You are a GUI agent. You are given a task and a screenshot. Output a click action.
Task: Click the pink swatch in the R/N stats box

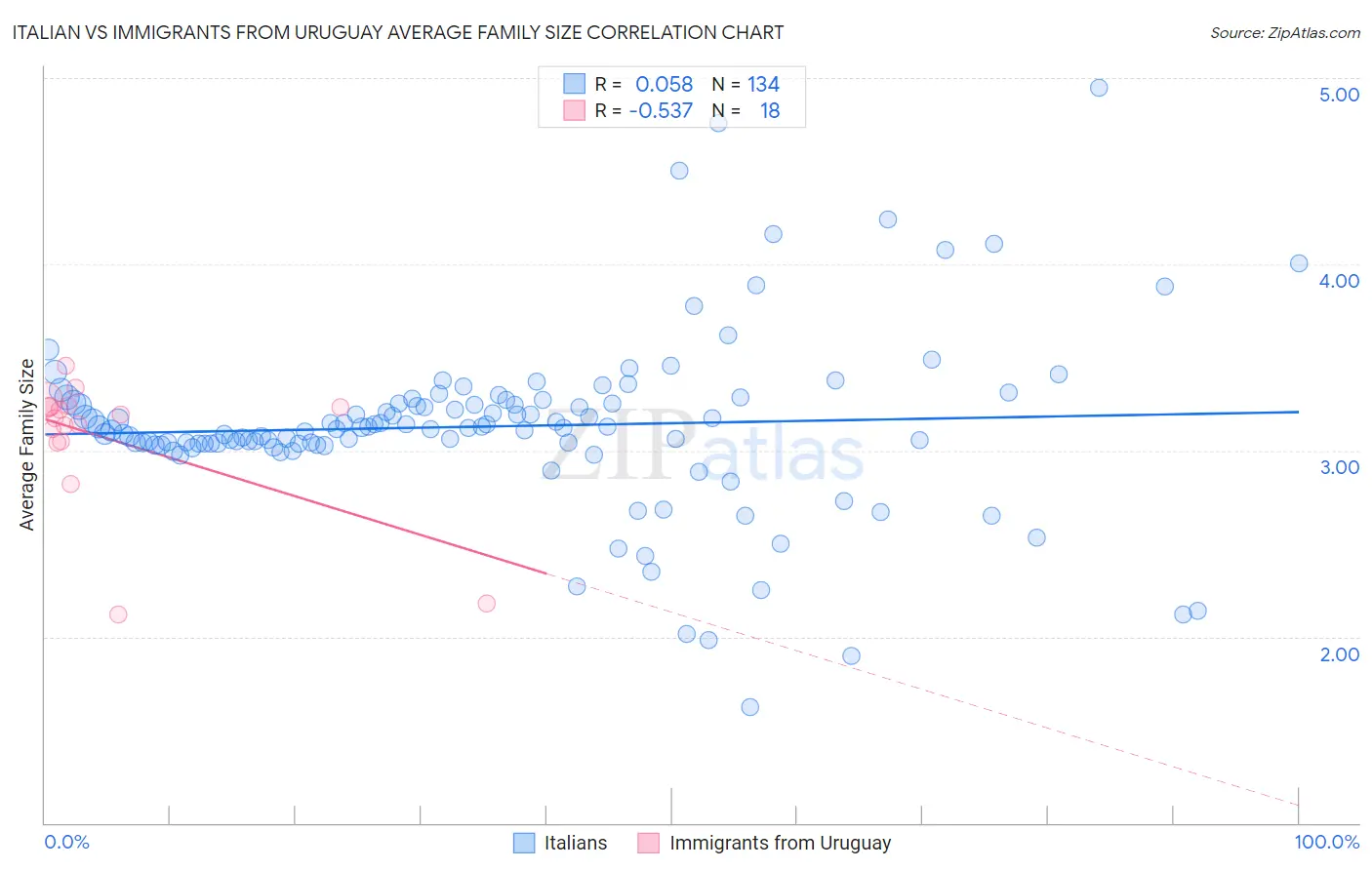point(574,110)
